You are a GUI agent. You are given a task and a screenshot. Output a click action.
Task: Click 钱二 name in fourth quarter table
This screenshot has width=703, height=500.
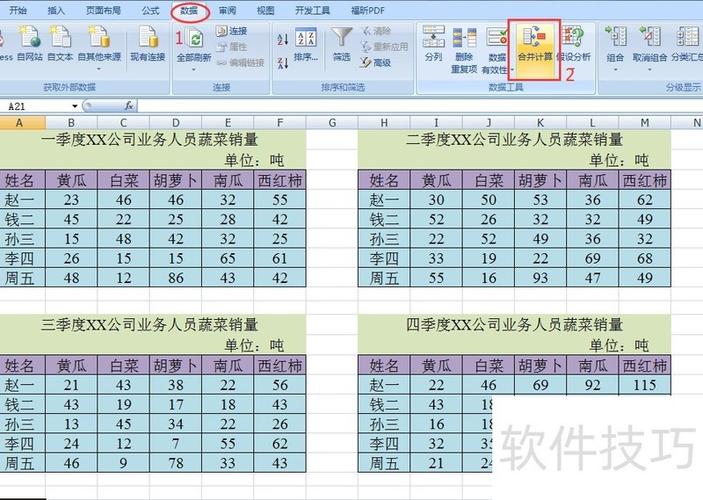[384, 404]
